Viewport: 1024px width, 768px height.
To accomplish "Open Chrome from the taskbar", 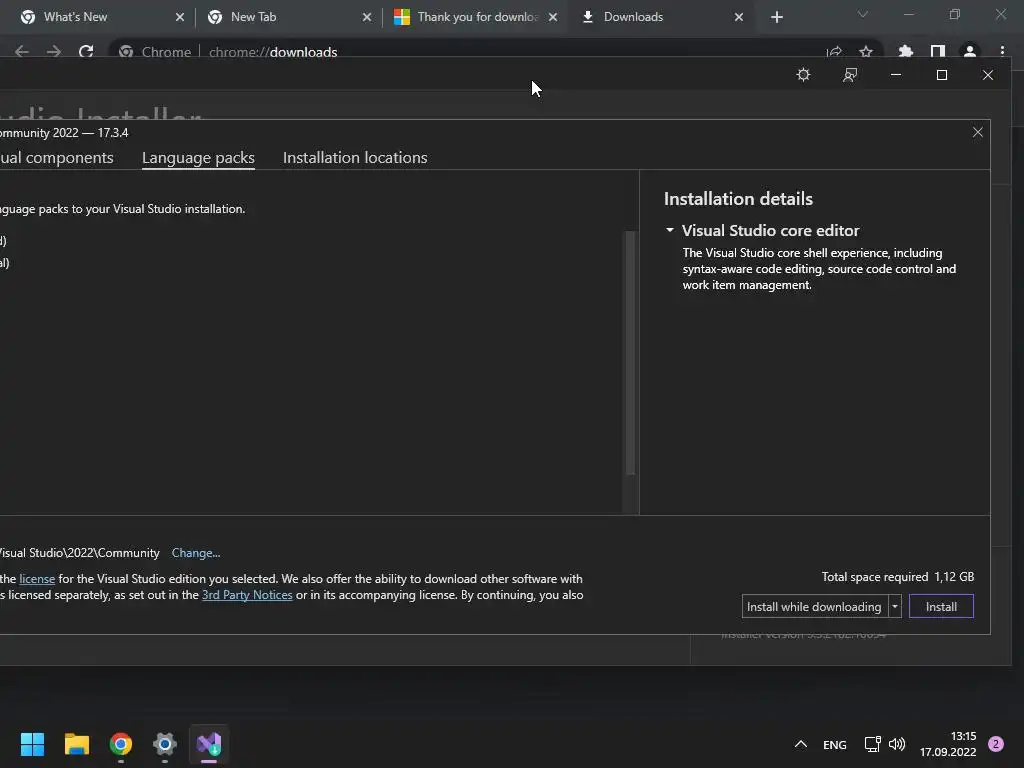I will click(121, 744).
